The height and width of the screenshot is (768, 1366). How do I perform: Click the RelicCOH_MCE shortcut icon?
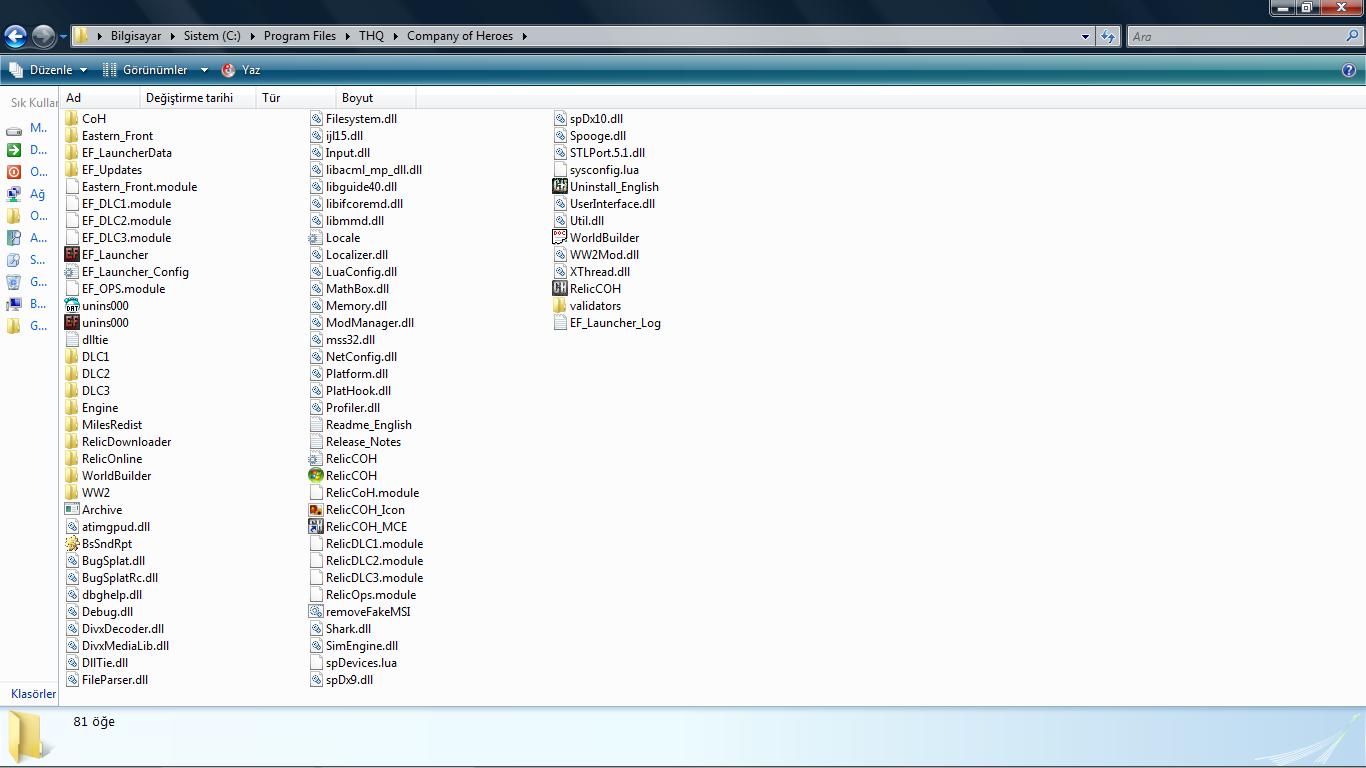tap(316, 527)
